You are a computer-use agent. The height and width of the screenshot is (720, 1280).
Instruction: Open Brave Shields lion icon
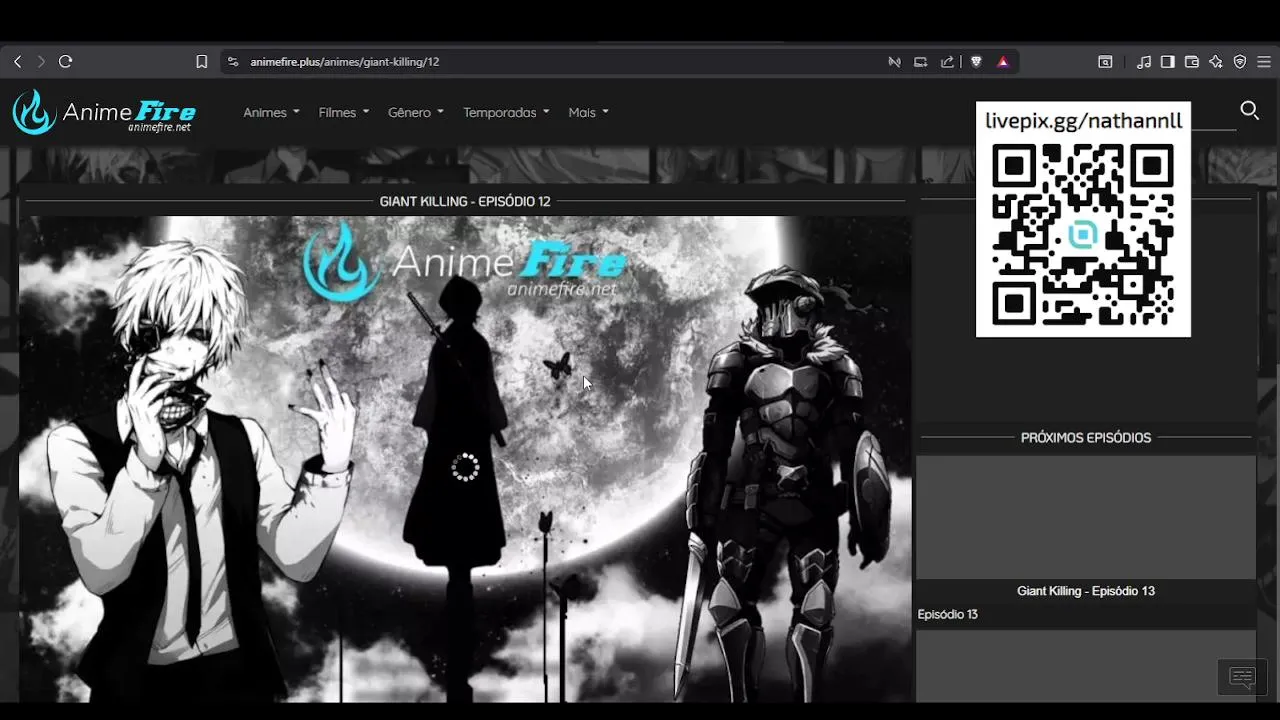pos(976,61)
